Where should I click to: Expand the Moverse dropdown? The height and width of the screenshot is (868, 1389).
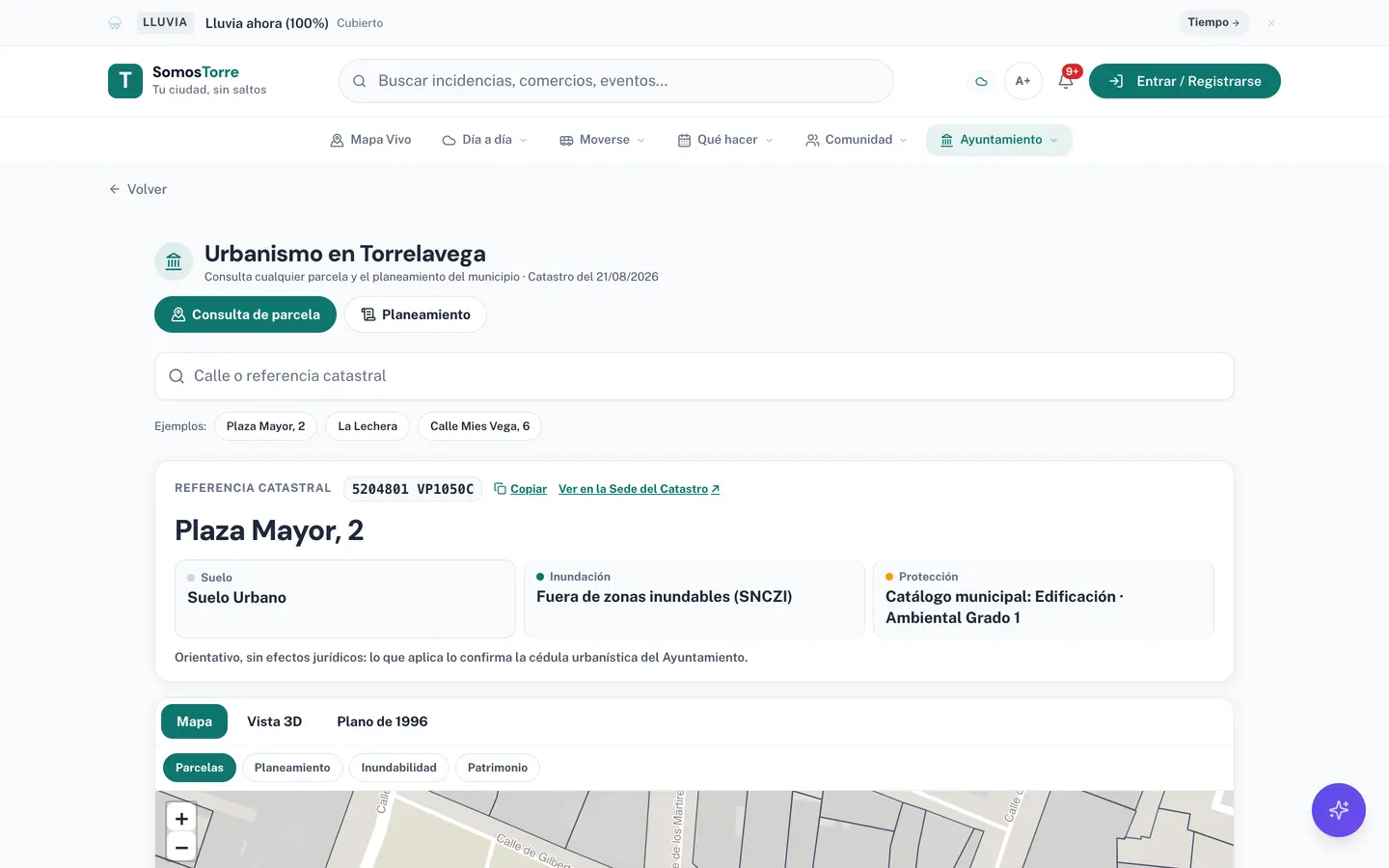(x=602, y=140)
